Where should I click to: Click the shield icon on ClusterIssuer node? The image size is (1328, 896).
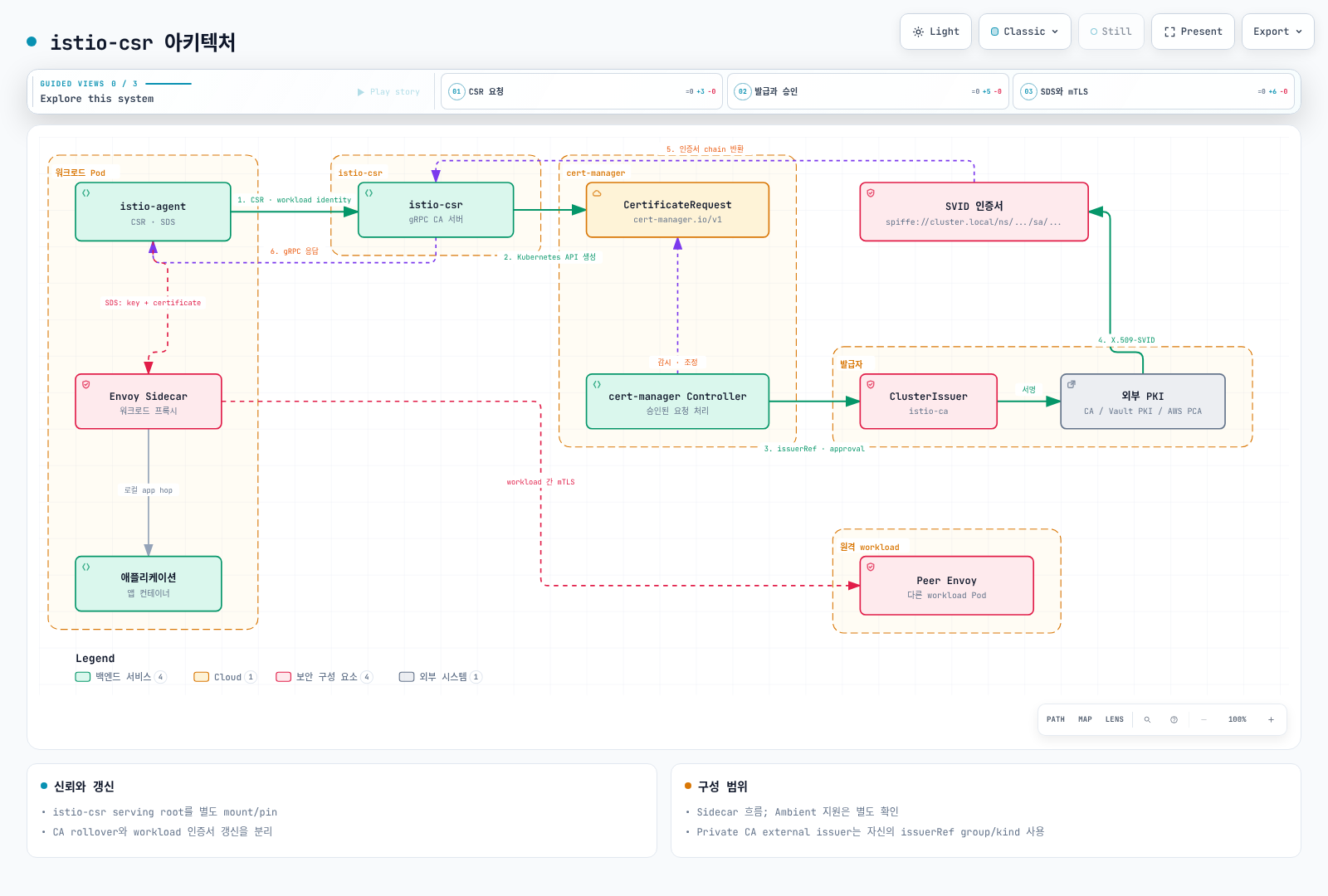(871, 384)
